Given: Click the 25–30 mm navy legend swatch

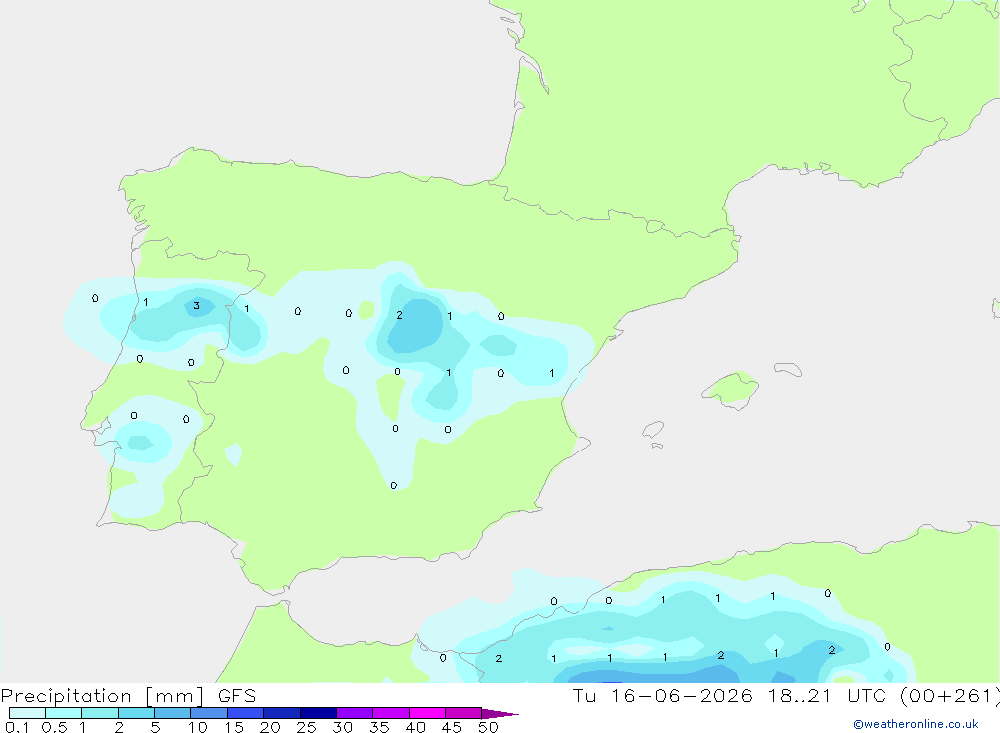Looking at the screenshot, I should pyautogui.click(x=318, y=713).
